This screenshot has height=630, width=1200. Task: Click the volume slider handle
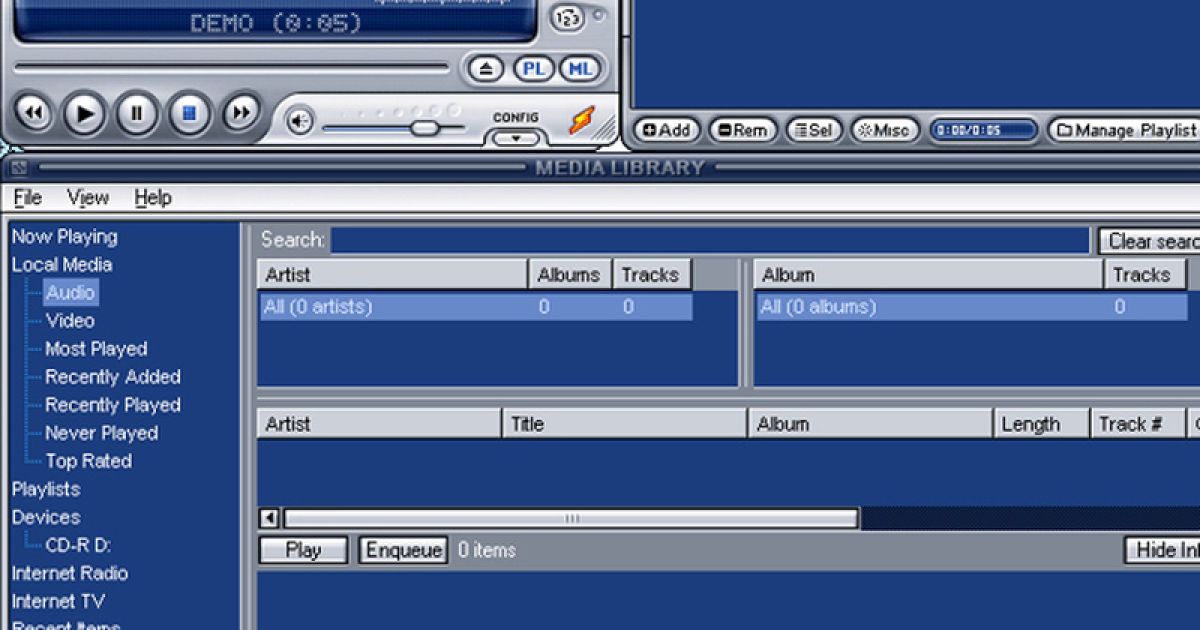pyautogui.click(x=425, y=128)
